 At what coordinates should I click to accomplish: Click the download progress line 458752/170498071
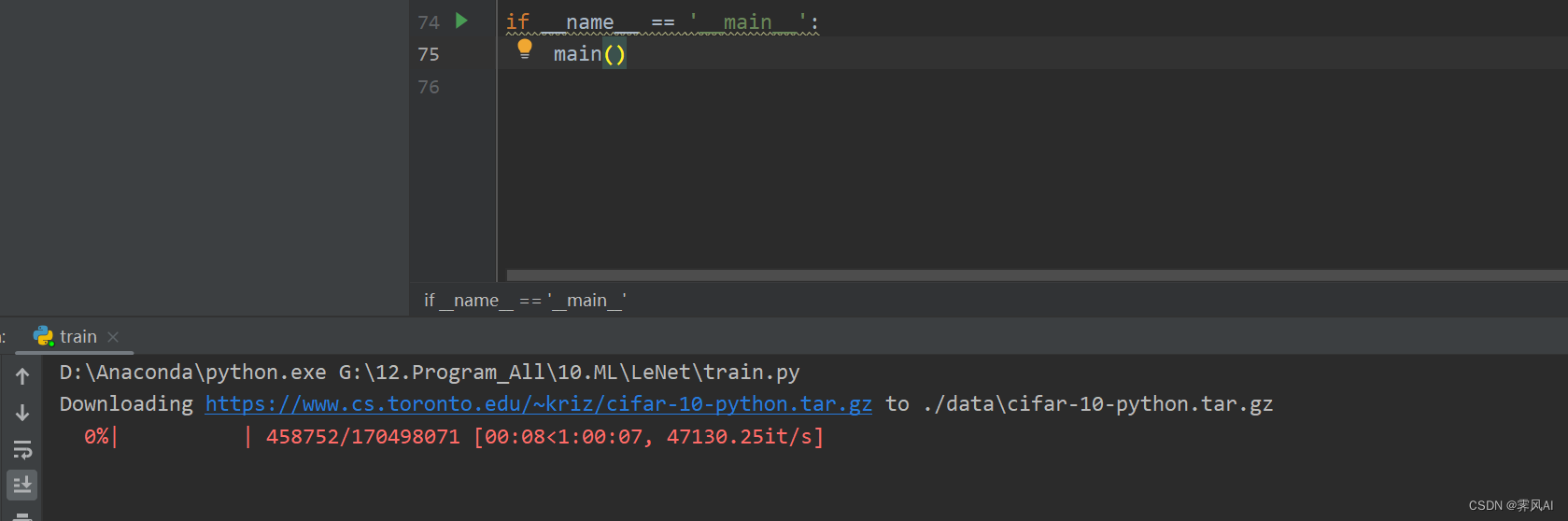454,437
